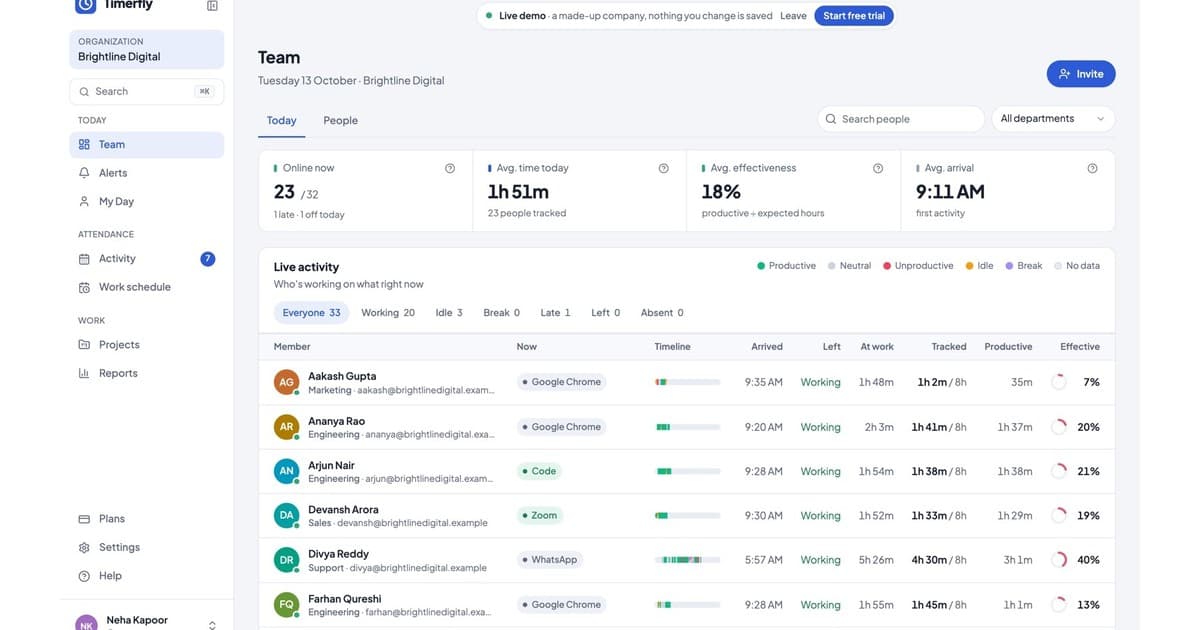Click the Avg. effectiveness info icon

[878, 168]
